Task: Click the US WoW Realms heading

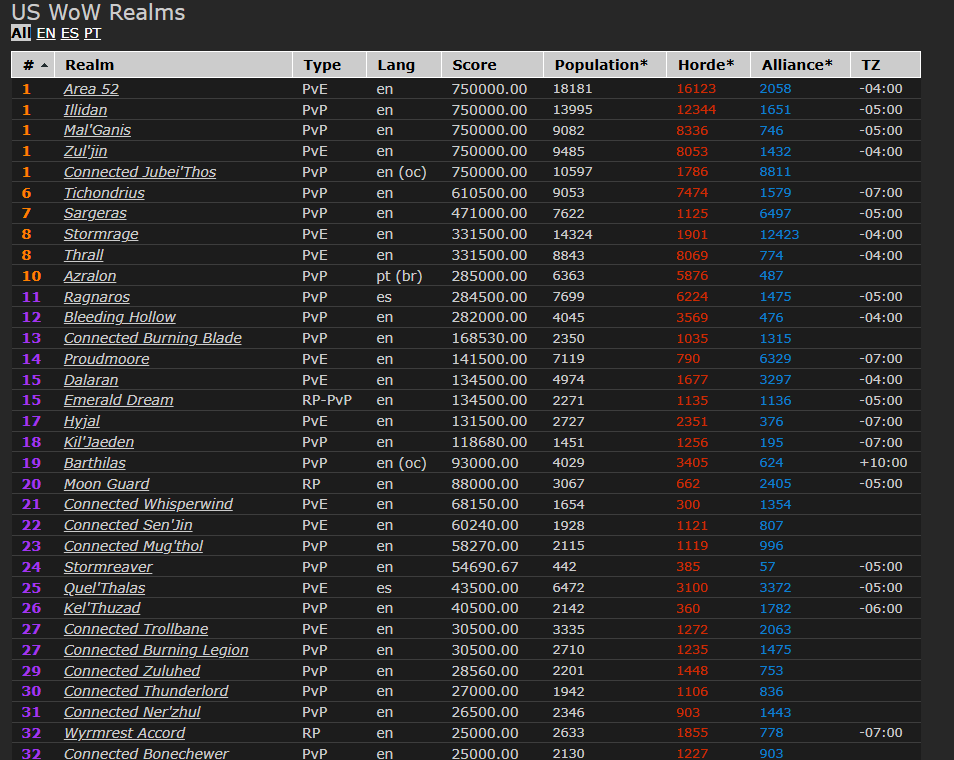Action: pyautogui.click(x=99, y=12)
